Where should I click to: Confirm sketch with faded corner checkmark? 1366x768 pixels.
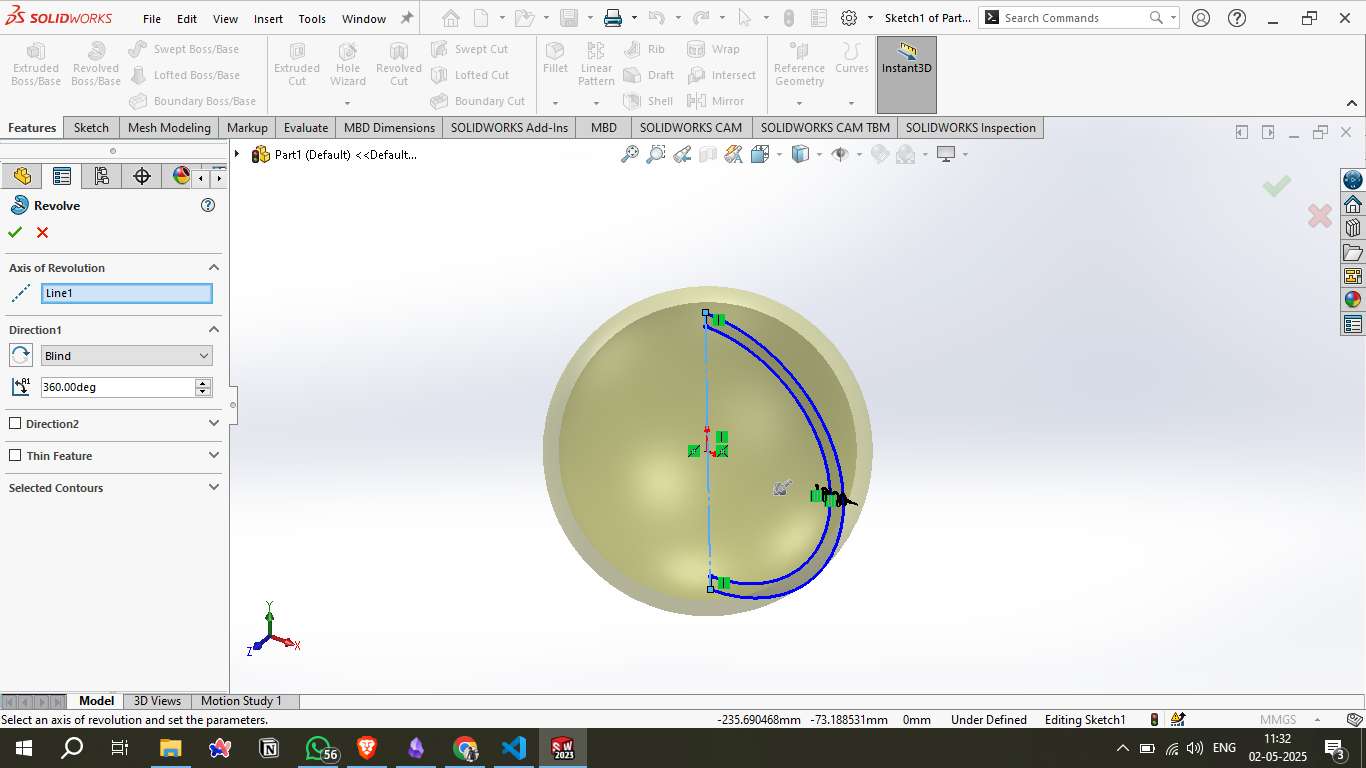point(1276,186)
